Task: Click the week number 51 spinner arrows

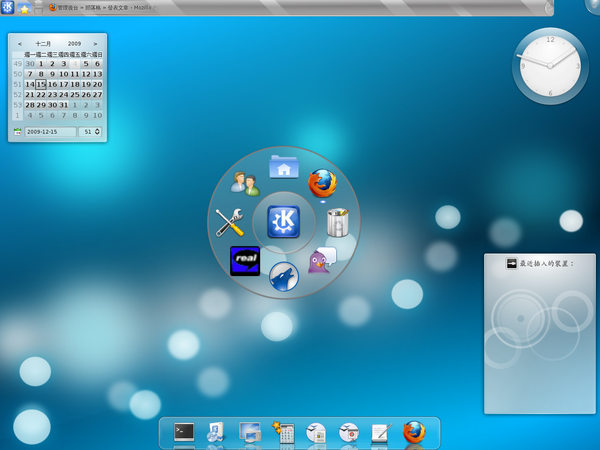Action: tap(97, 132)
